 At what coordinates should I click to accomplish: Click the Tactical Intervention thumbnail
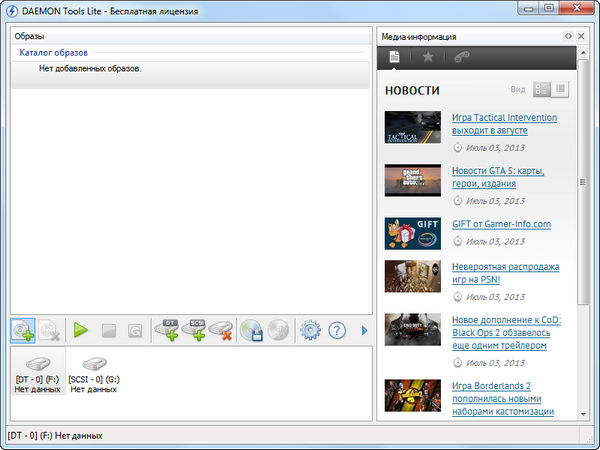[x=412, y=127]
